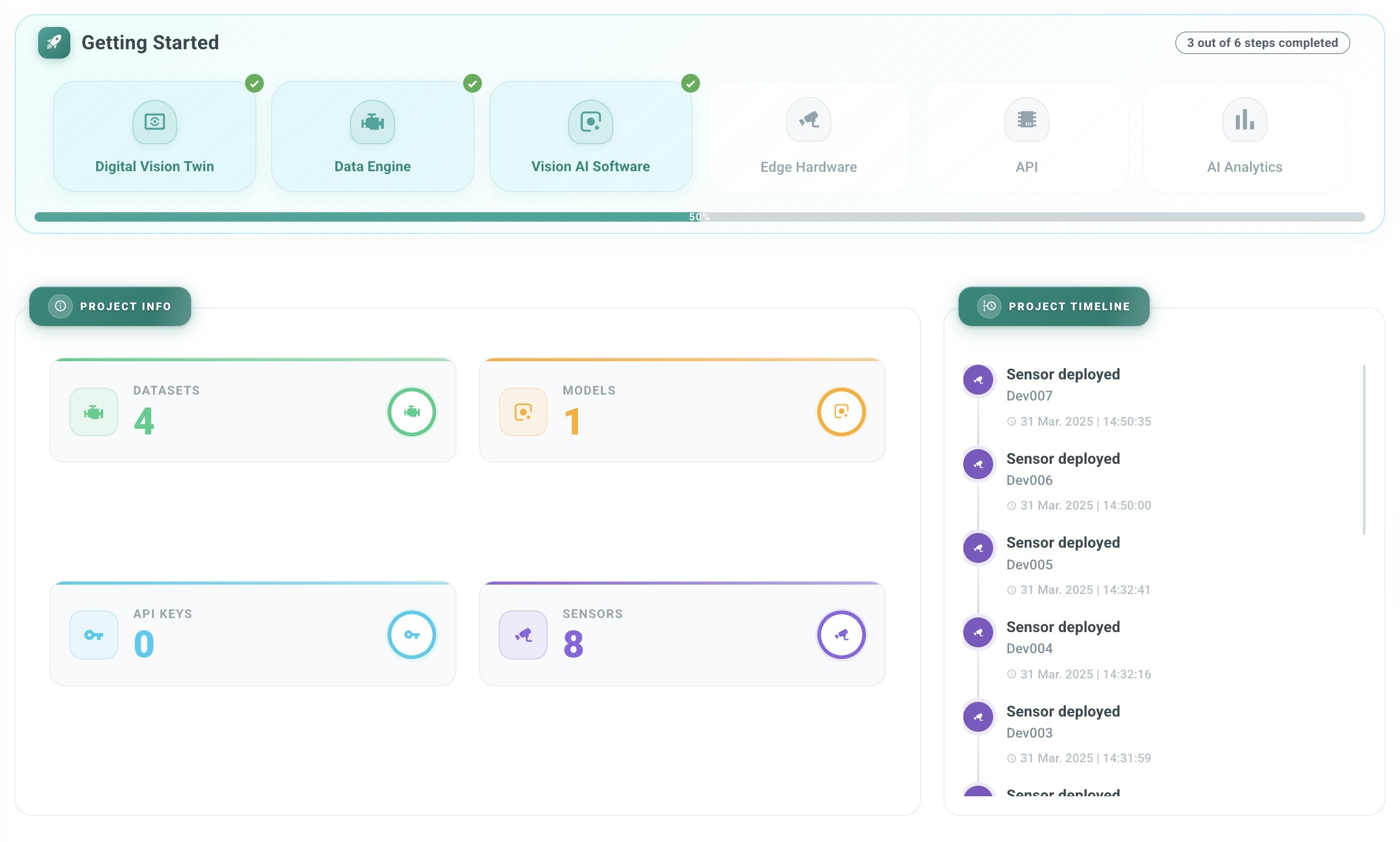Click the AI Analytics bar chart icon
The height and width of the screenshot is (842, 1400).
tap(1245, 120)
